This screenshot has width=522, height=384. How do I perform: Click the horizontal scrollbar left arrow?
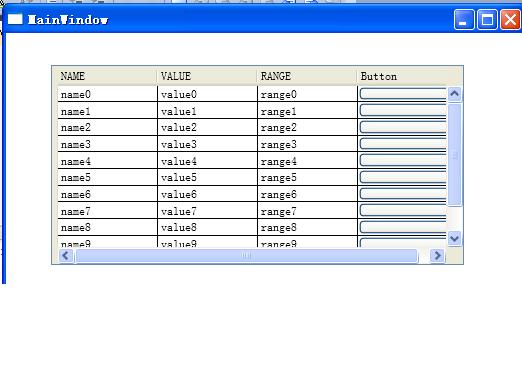coord(66,256)
